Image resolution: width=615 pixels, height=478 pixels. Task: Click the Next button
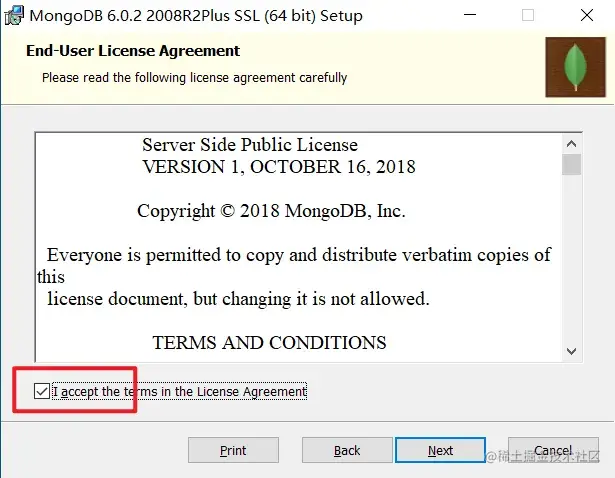[x=440, y=450]
